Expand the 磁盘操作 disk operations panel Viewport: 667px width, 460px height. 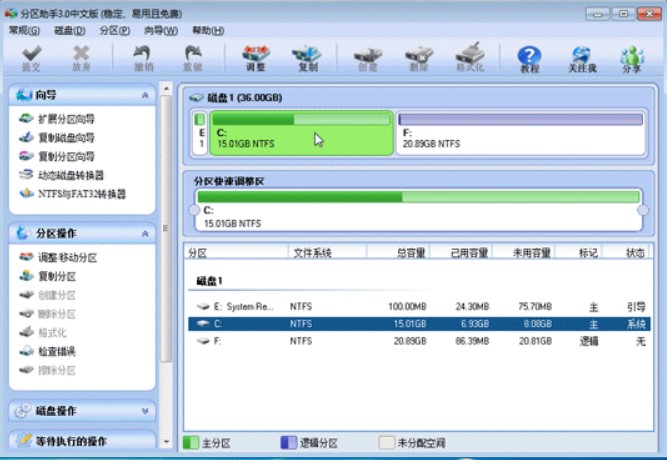coord(145,411)
